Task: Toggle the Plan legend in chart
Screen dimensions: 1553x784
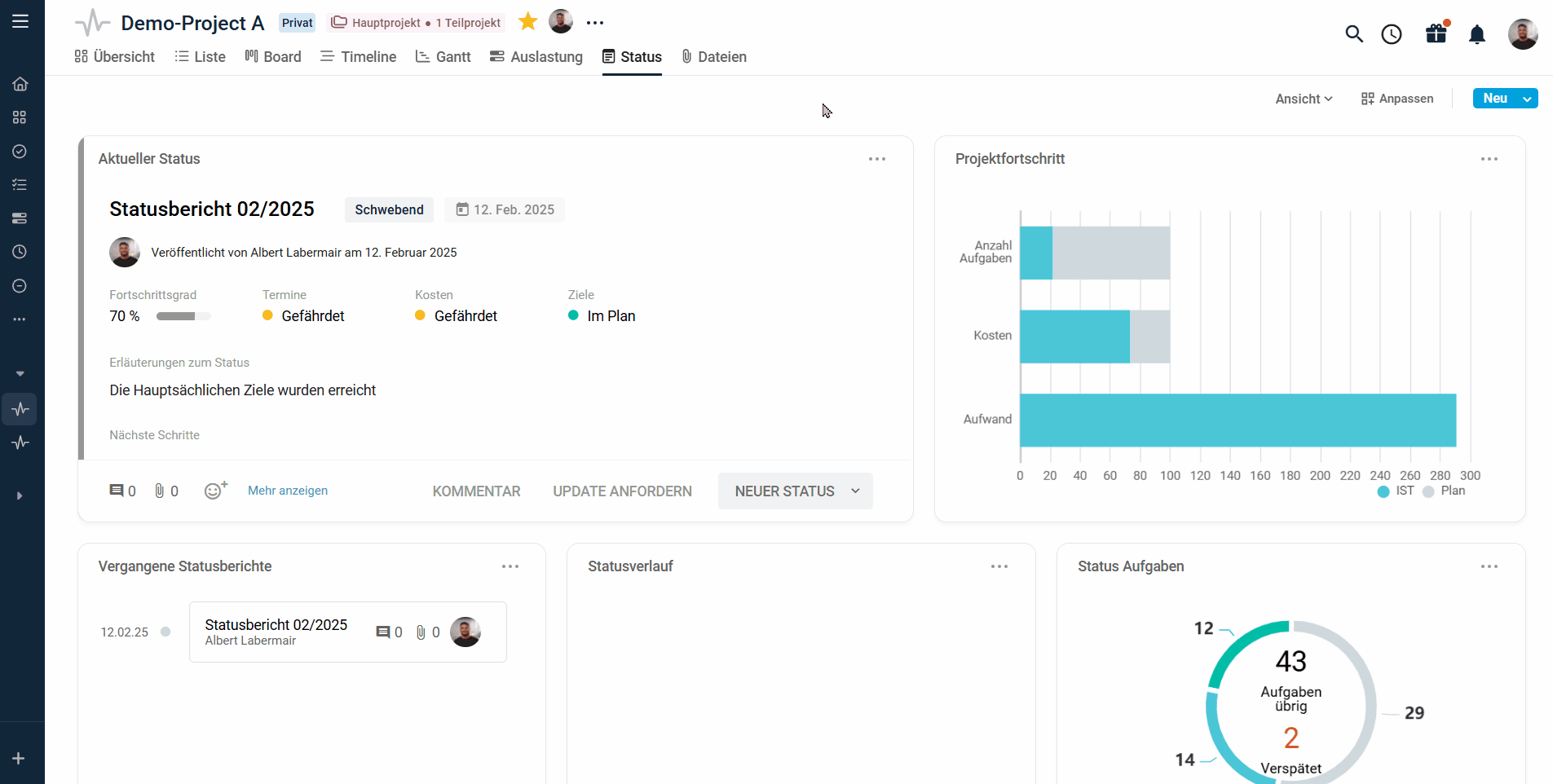Action: [1444, 491]
